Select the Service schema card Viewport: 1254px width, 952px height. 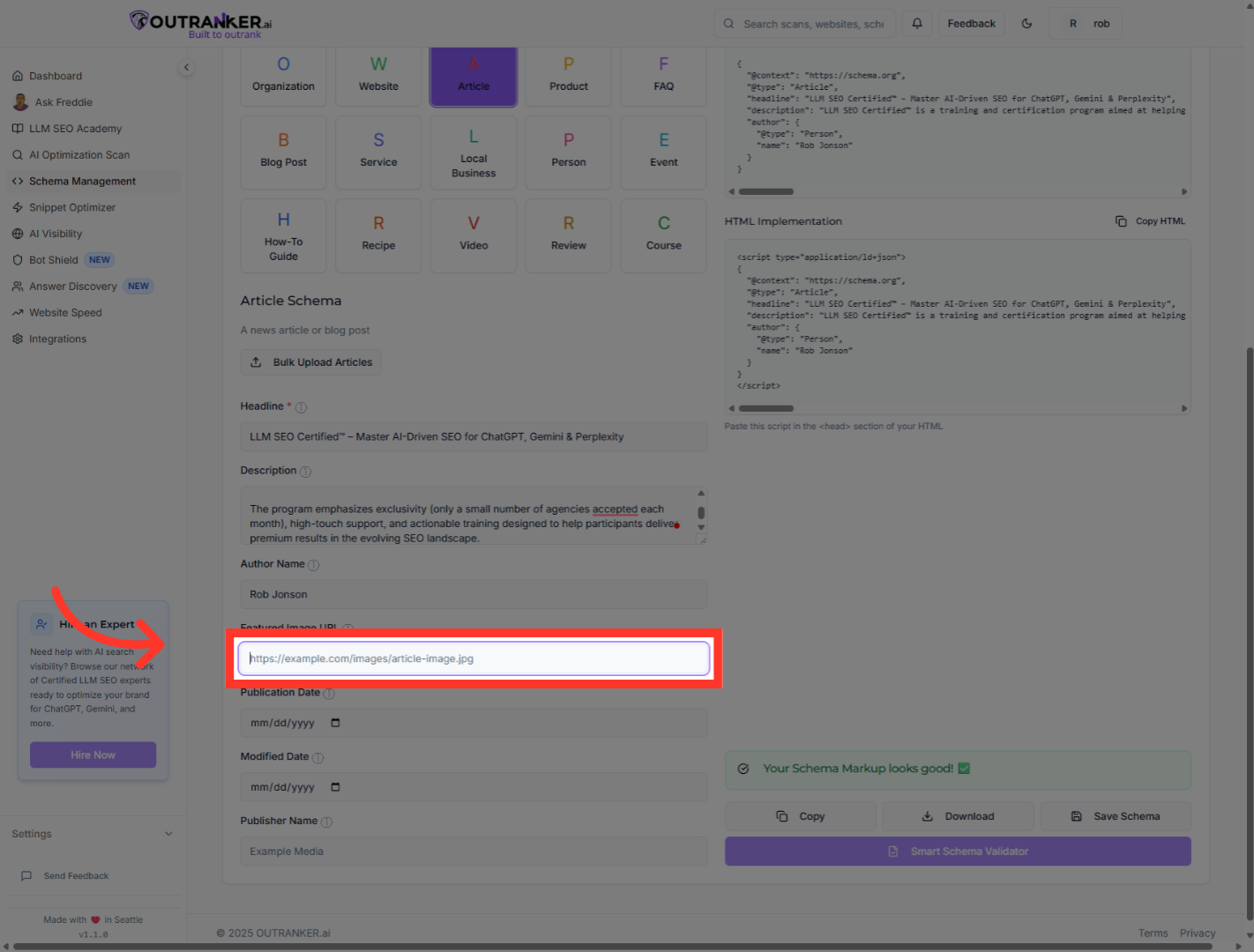pos(378,152)
